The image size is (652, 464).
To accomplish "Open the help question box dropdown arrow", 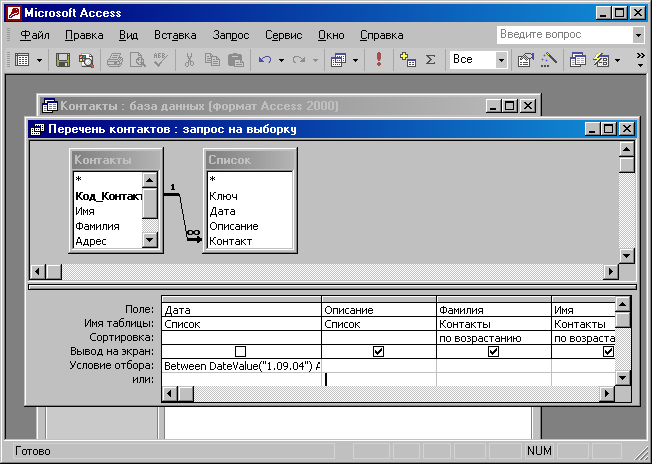I will point(638,35).
